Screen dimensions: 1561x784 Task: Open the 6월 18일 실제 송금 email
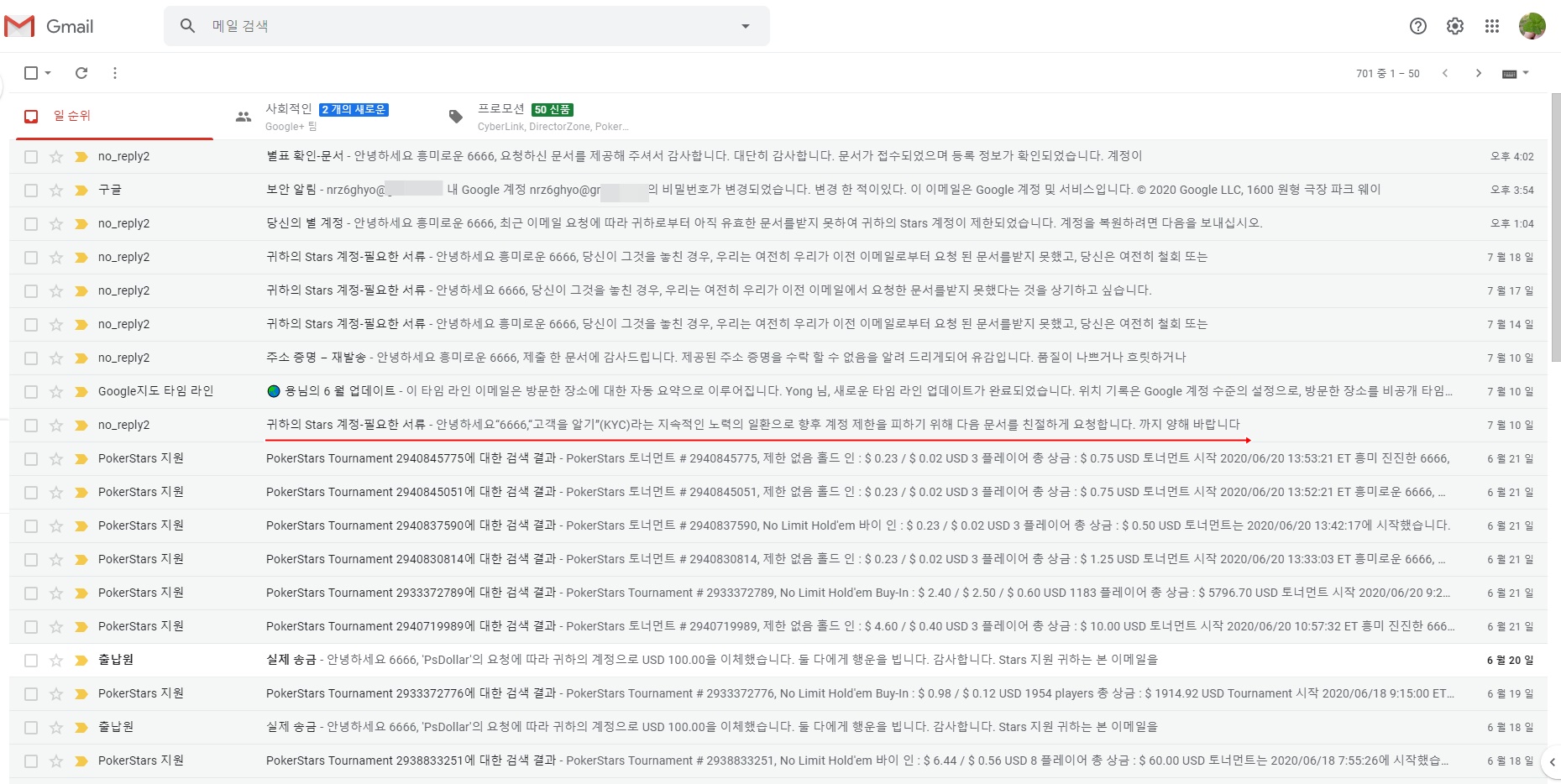point(780,727)
